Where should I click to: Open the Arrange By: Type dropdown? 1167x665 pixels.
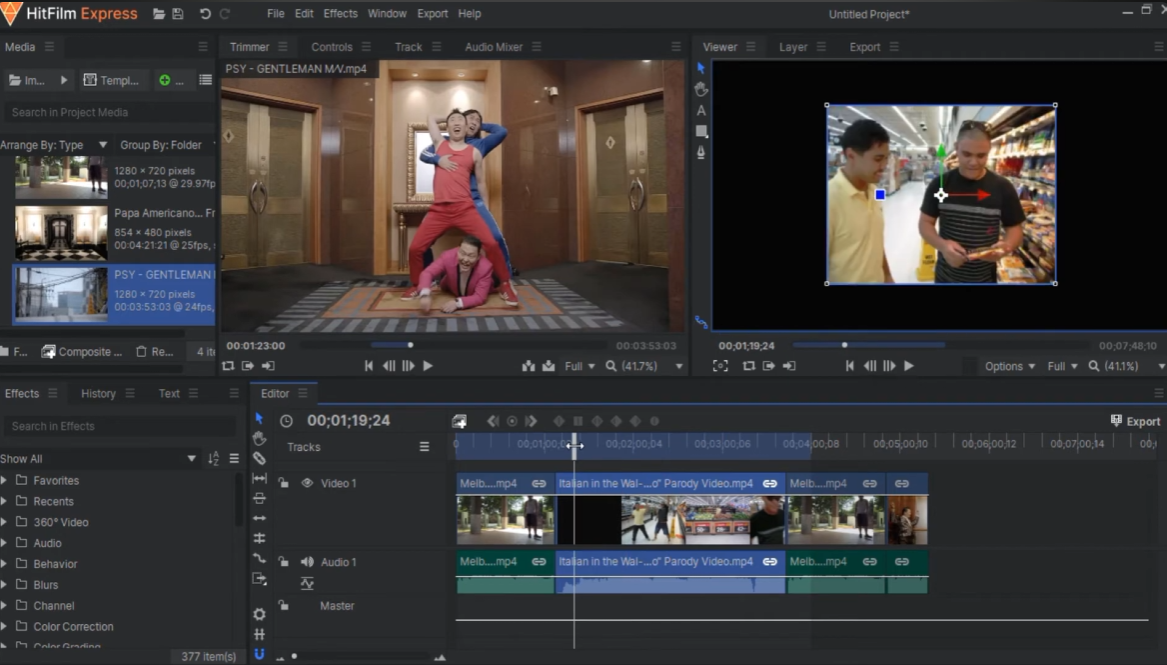coord(54,145)
